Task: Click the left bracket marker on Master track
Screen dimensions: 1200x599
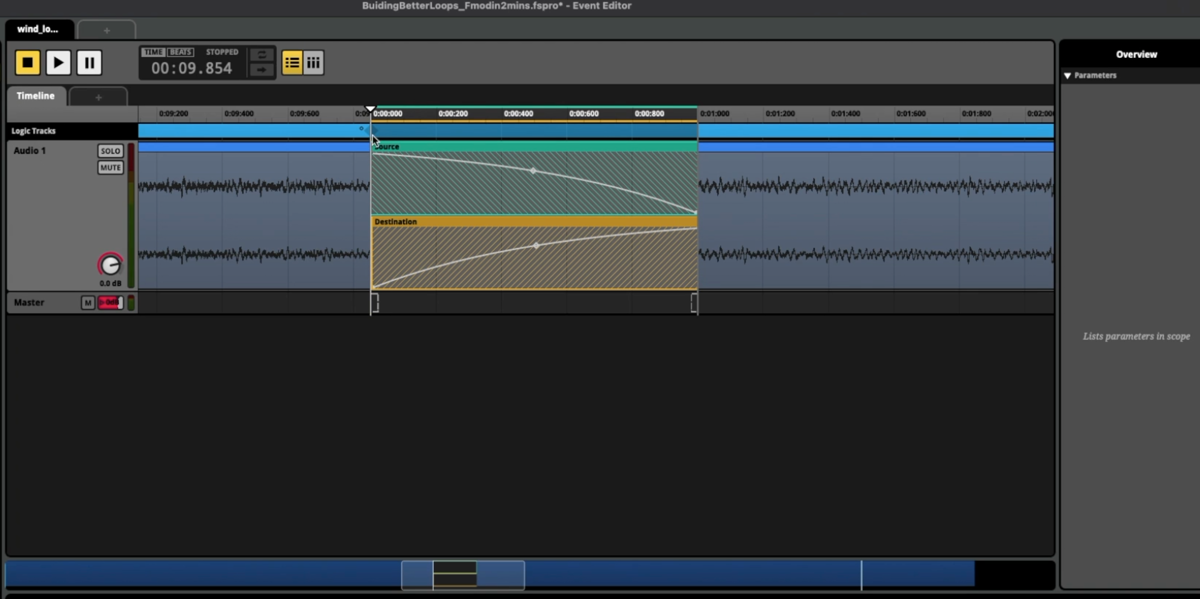Action: click(374, 302)
